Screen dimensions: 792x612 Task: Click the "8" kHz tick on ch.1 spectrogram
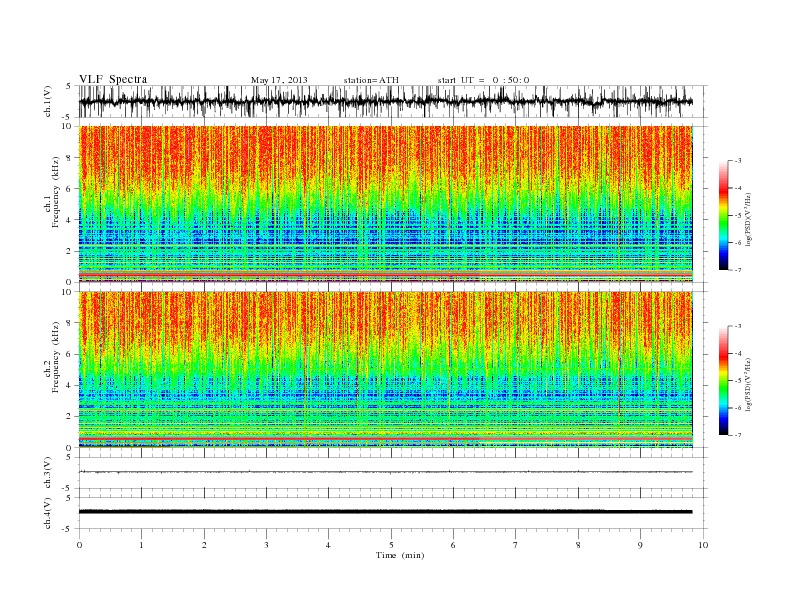coord(70,158)
